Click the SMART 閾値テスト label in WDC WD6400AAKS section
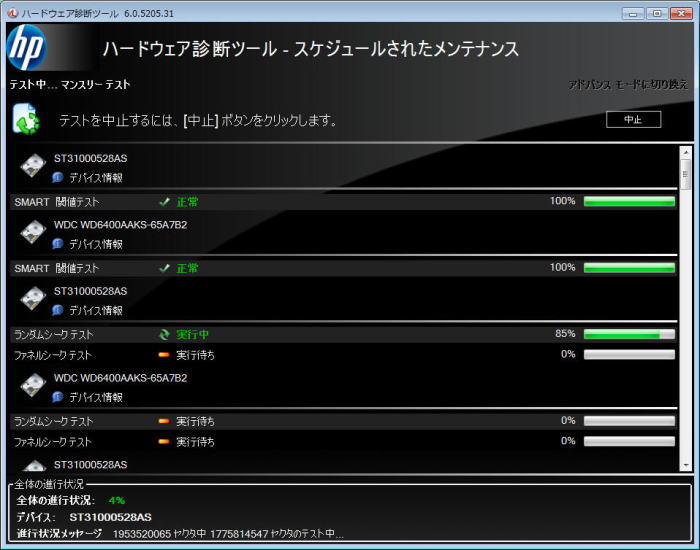The width and height of the screenshot is (700, 550). [56, 268]
